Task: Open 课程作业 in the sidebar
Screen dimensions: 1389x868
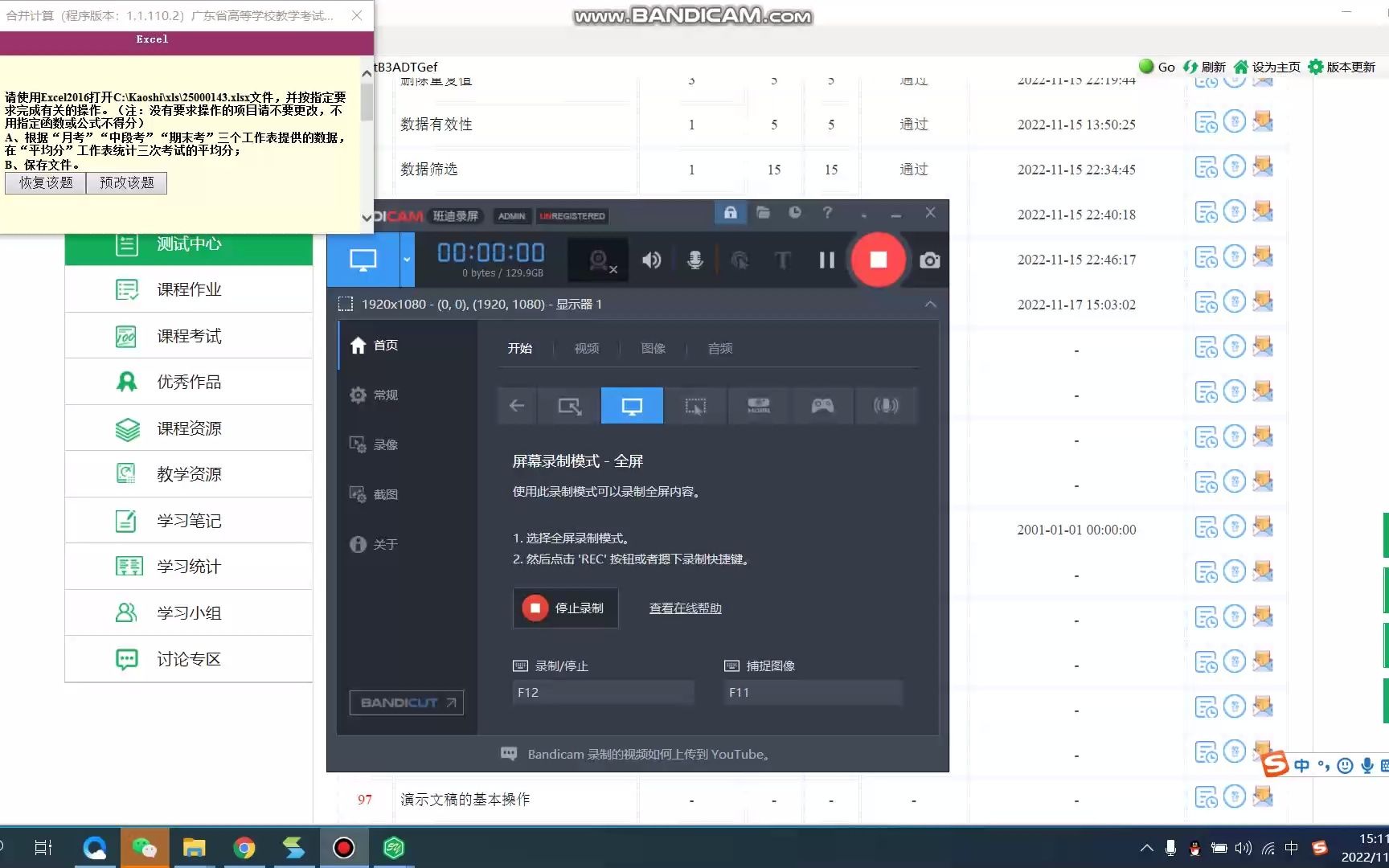Action: point(189,289)
